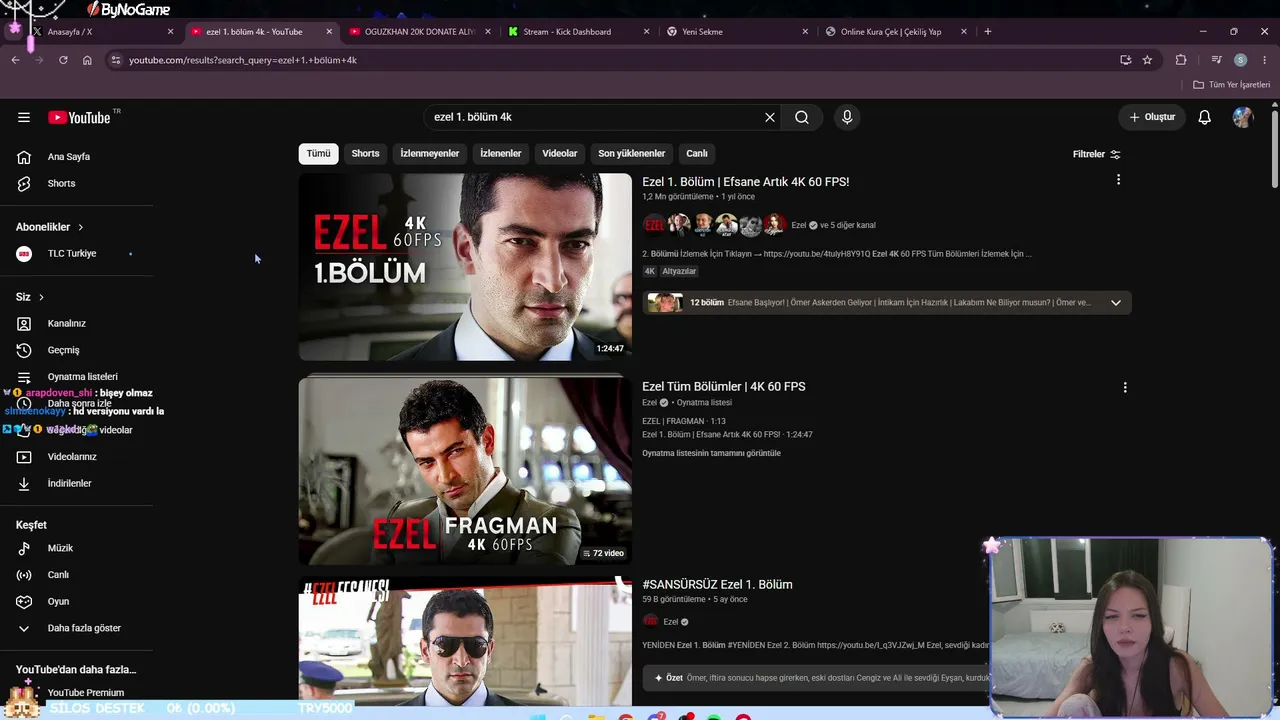Open Shorts in the left sidebar
Image resolution: width=1280 pixels, height=720 pixels.
click(61, 184)
